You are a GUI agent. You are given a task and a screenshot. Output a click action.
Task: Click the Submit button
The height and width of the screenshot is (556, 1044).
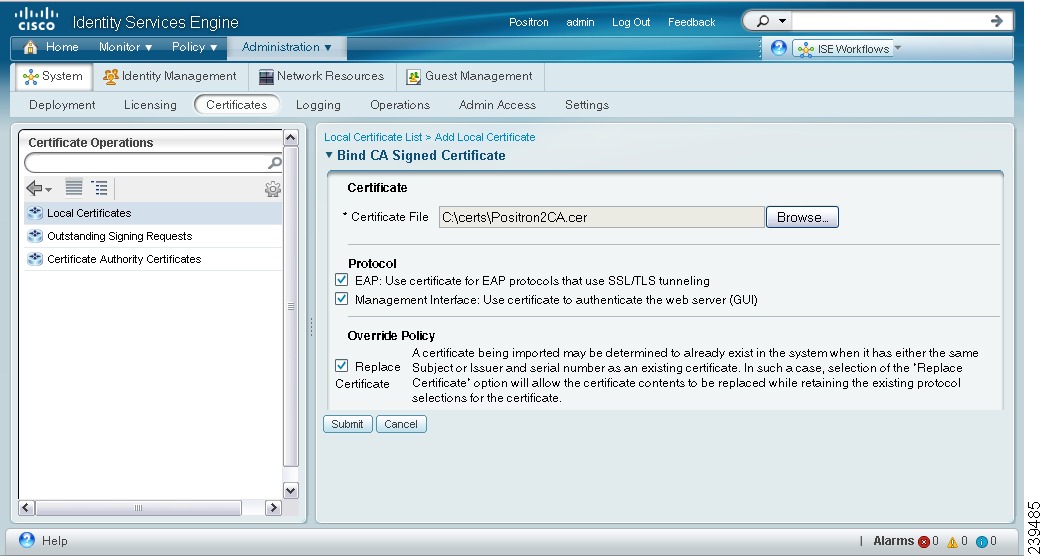(348, 424)
